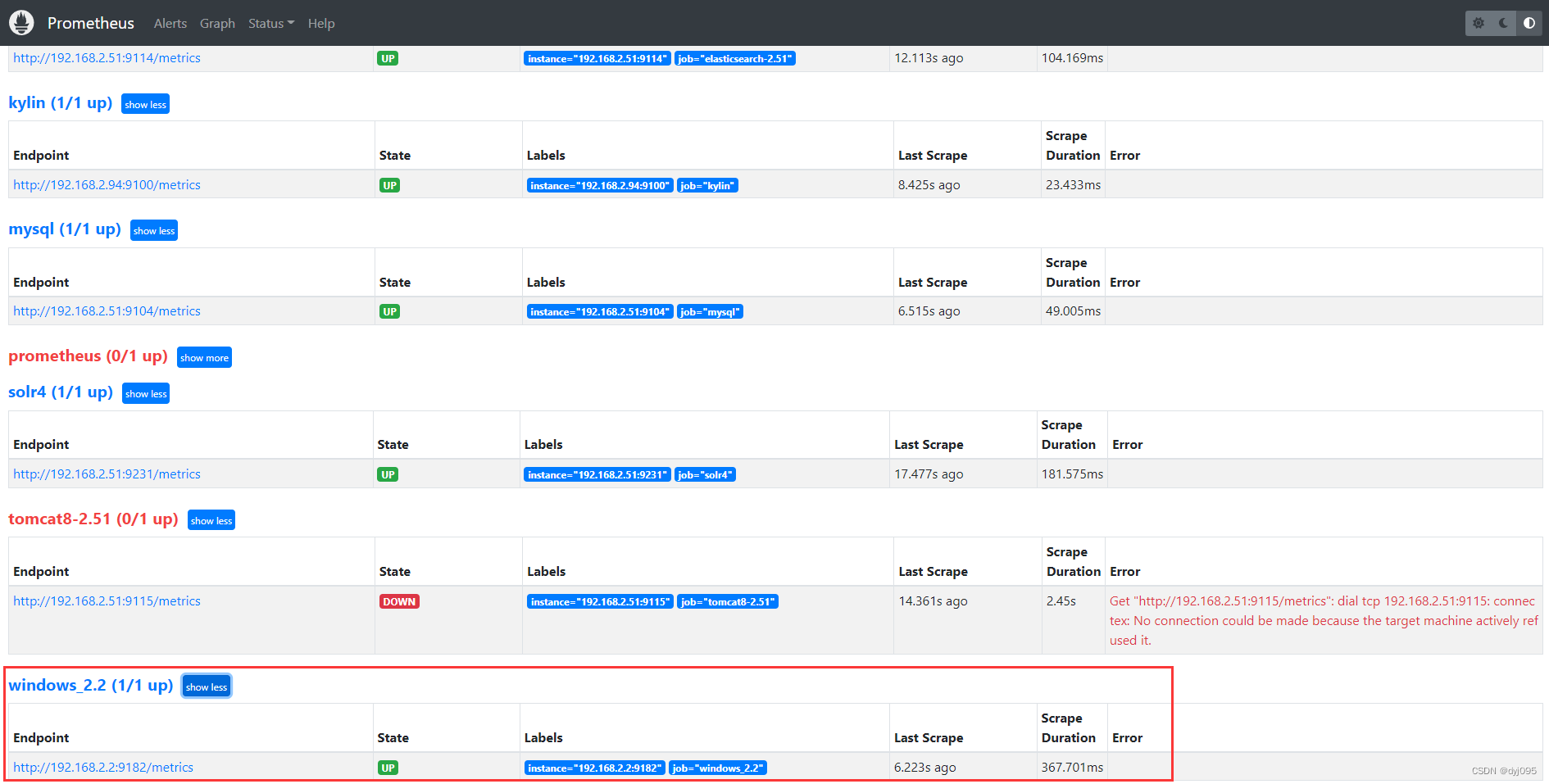1549x784 pixels.
Task: Click the tomcat8-2.51 (0/1 up) heading
Action: tap(93, 519)
